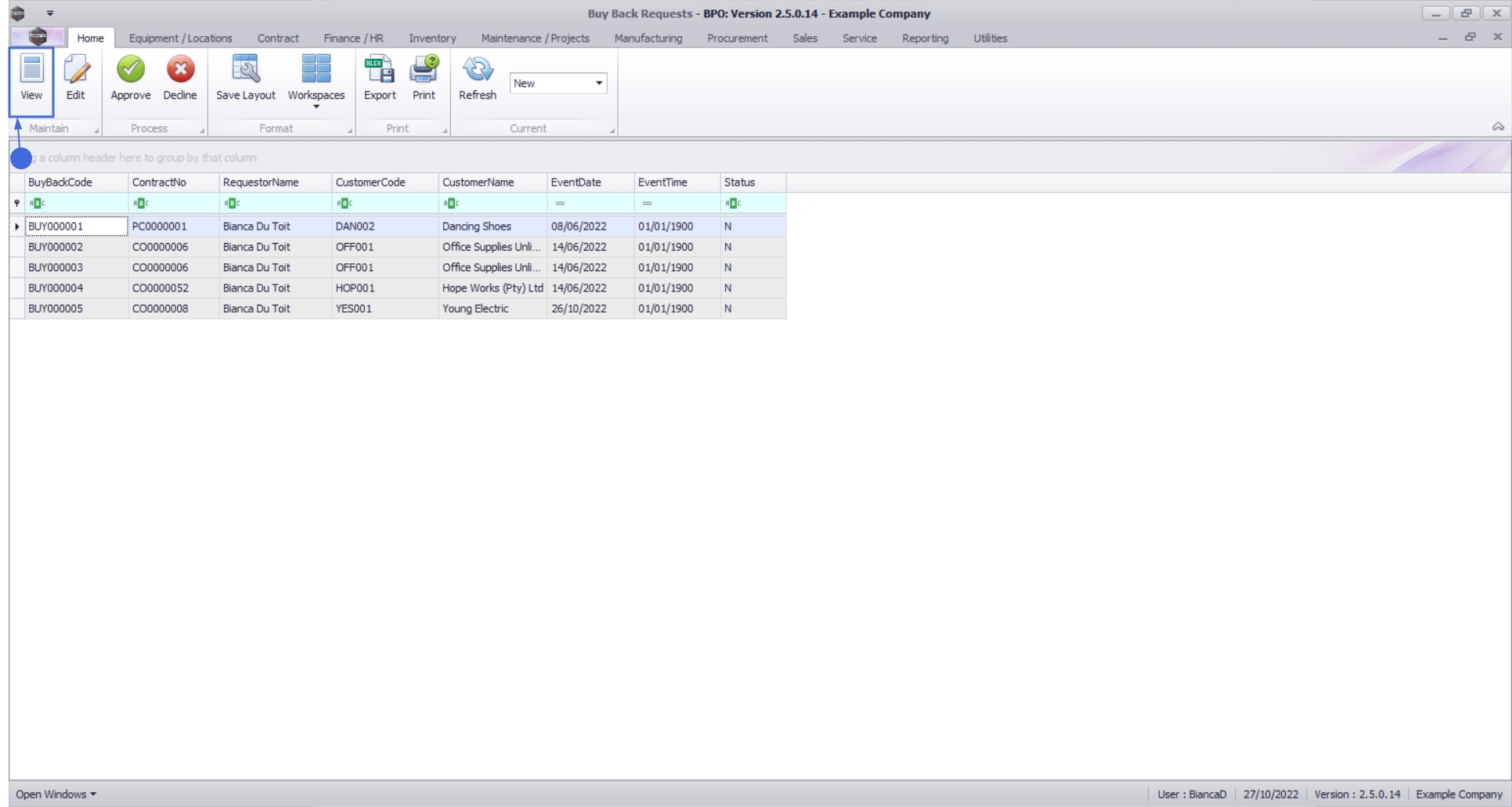Viewport: 1512px width, 807px height.
Task: Collapse the ribbon with the chevron arrow
Action: (1498, 127)
